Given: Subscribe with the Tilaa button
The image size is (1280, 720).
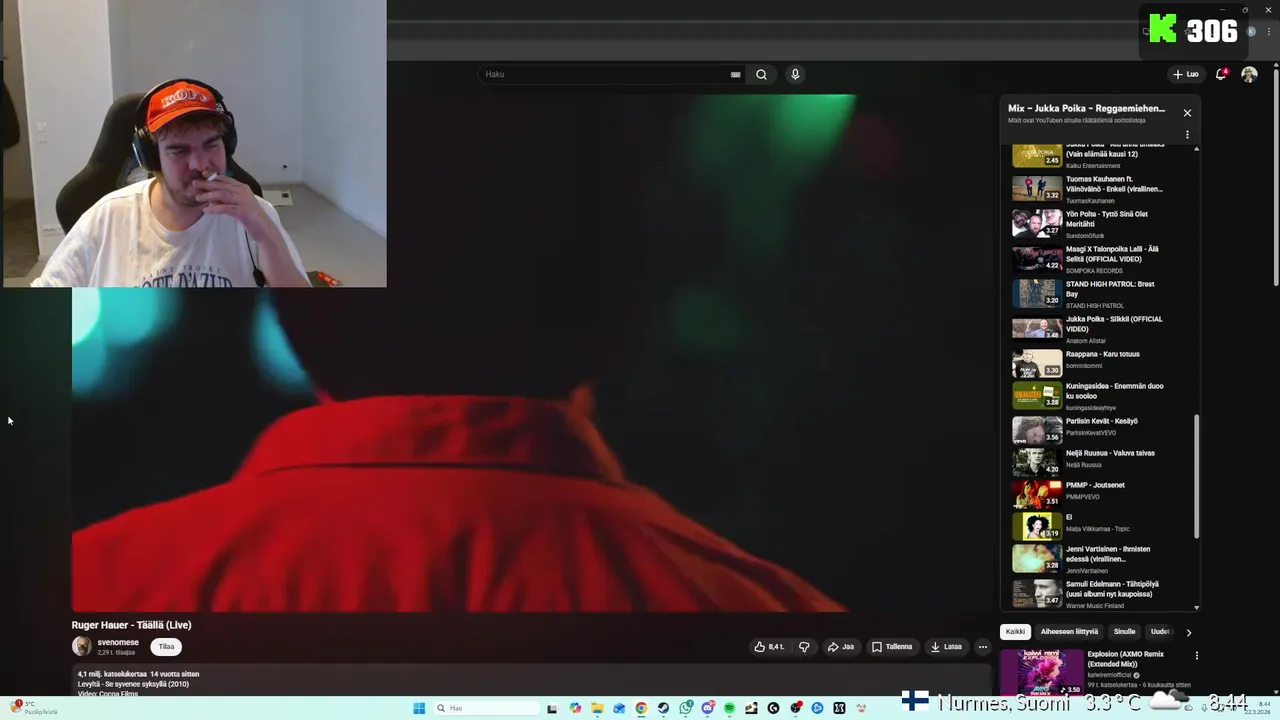Looking at the screenshot, I should pyautogui.click(x=166, y=647).
